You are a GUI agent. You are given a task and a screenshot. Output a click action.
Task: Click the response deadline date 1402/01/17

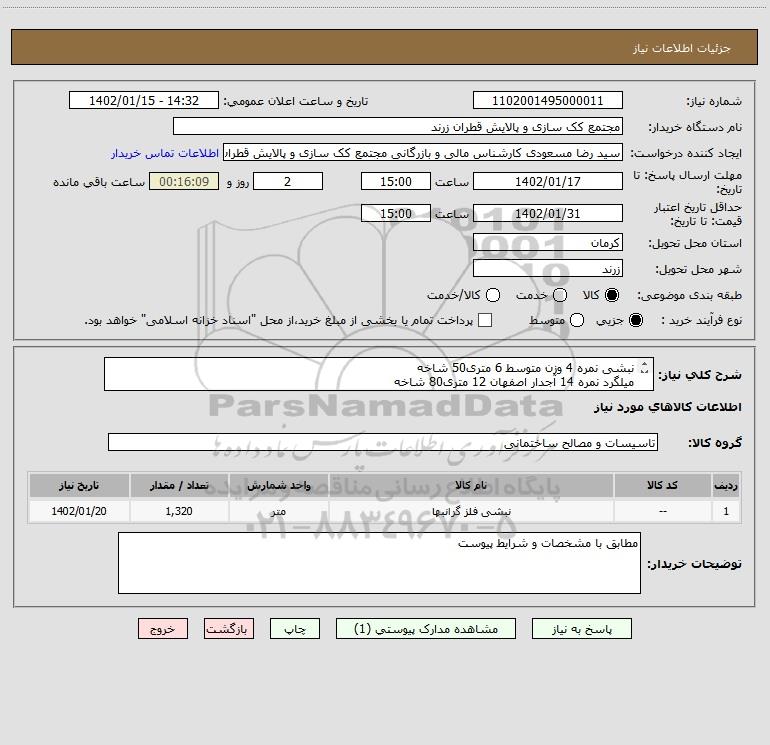[x=548, y=181]
